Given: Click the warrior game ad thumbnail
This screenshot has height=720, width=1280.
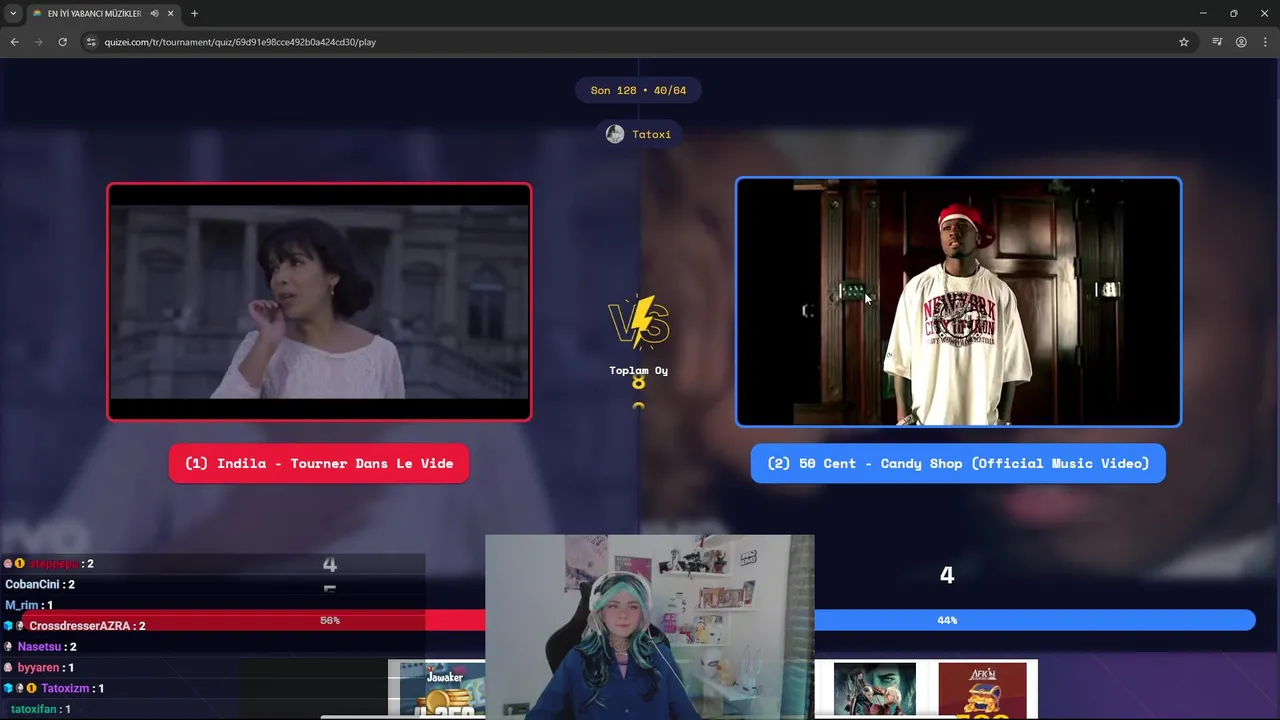Looking at the screenshot, I should click(x=875, y=689).
